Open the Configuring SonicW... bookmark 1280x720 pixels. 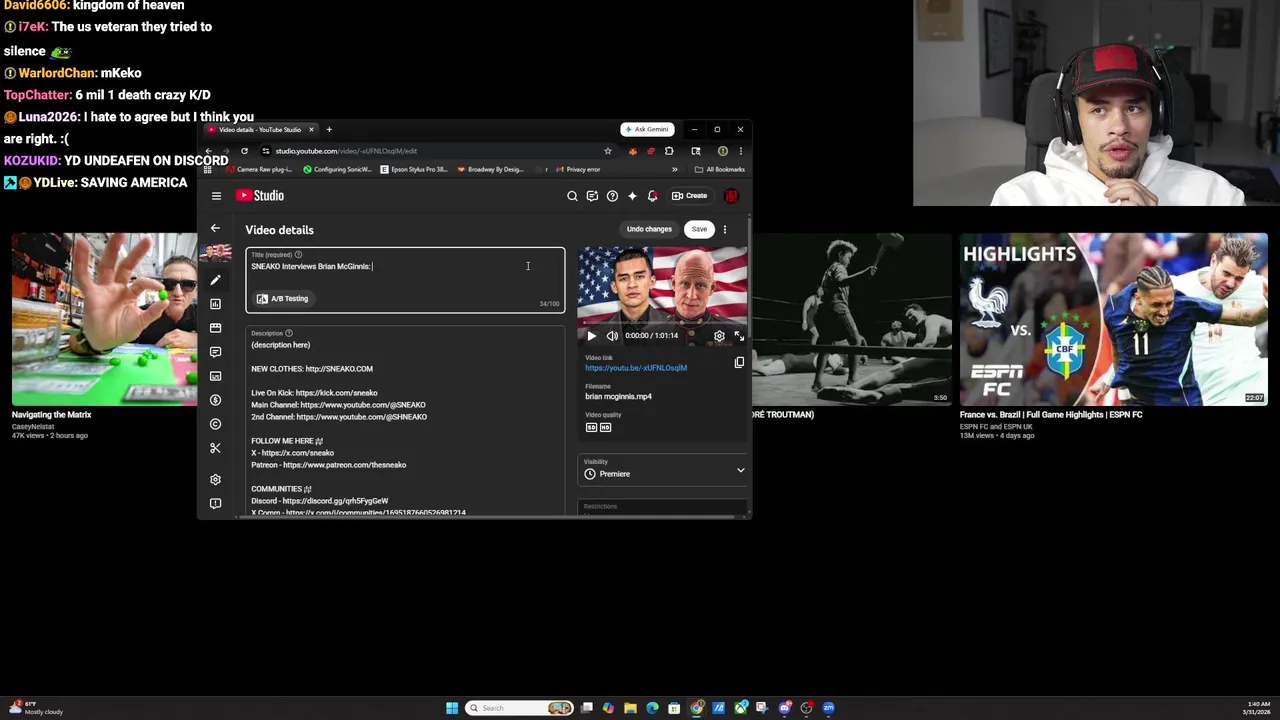coord(338,169)
